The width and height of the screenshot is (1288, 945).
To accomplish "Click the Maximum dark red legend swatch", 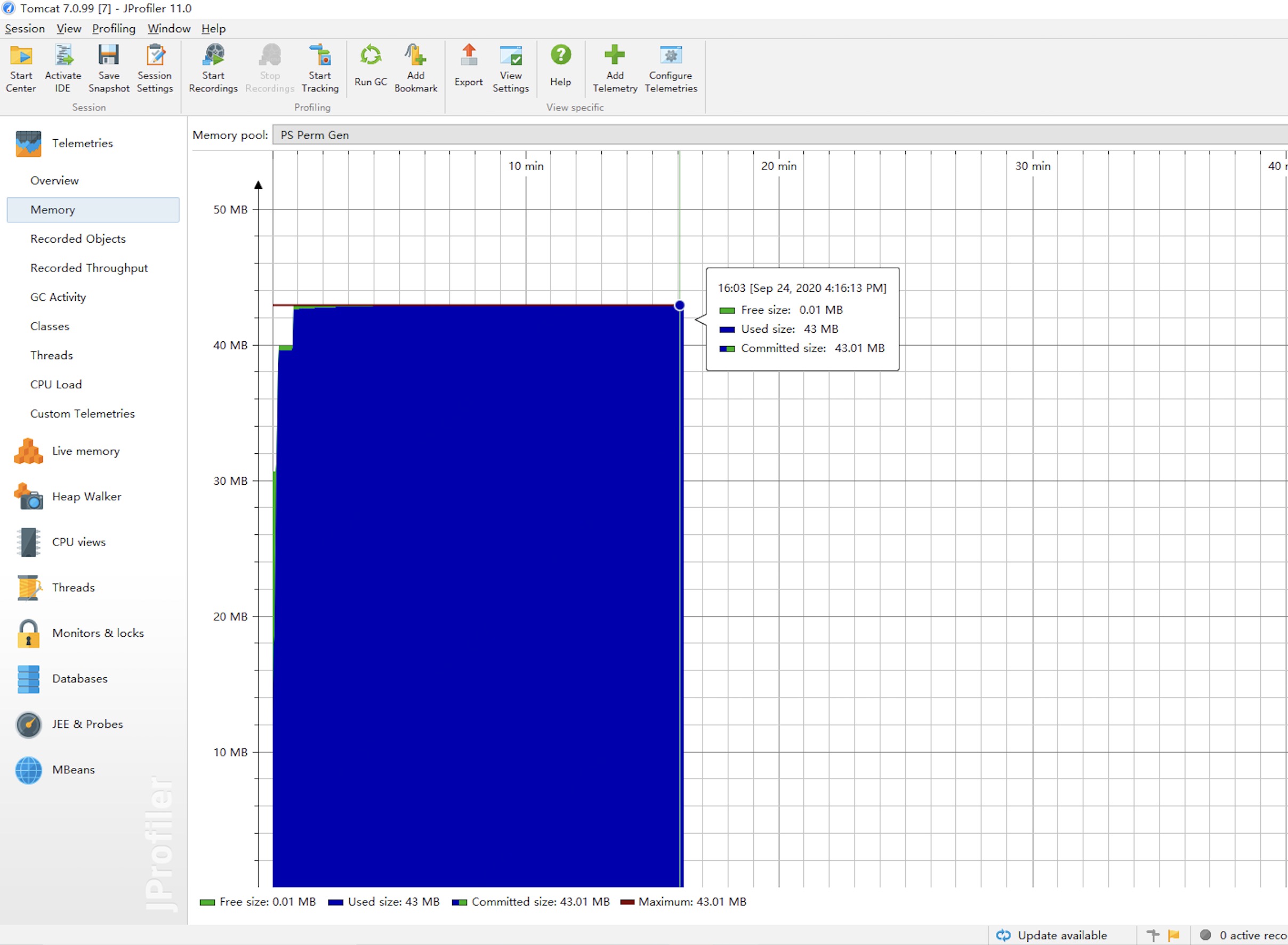I will coord(627,902).
